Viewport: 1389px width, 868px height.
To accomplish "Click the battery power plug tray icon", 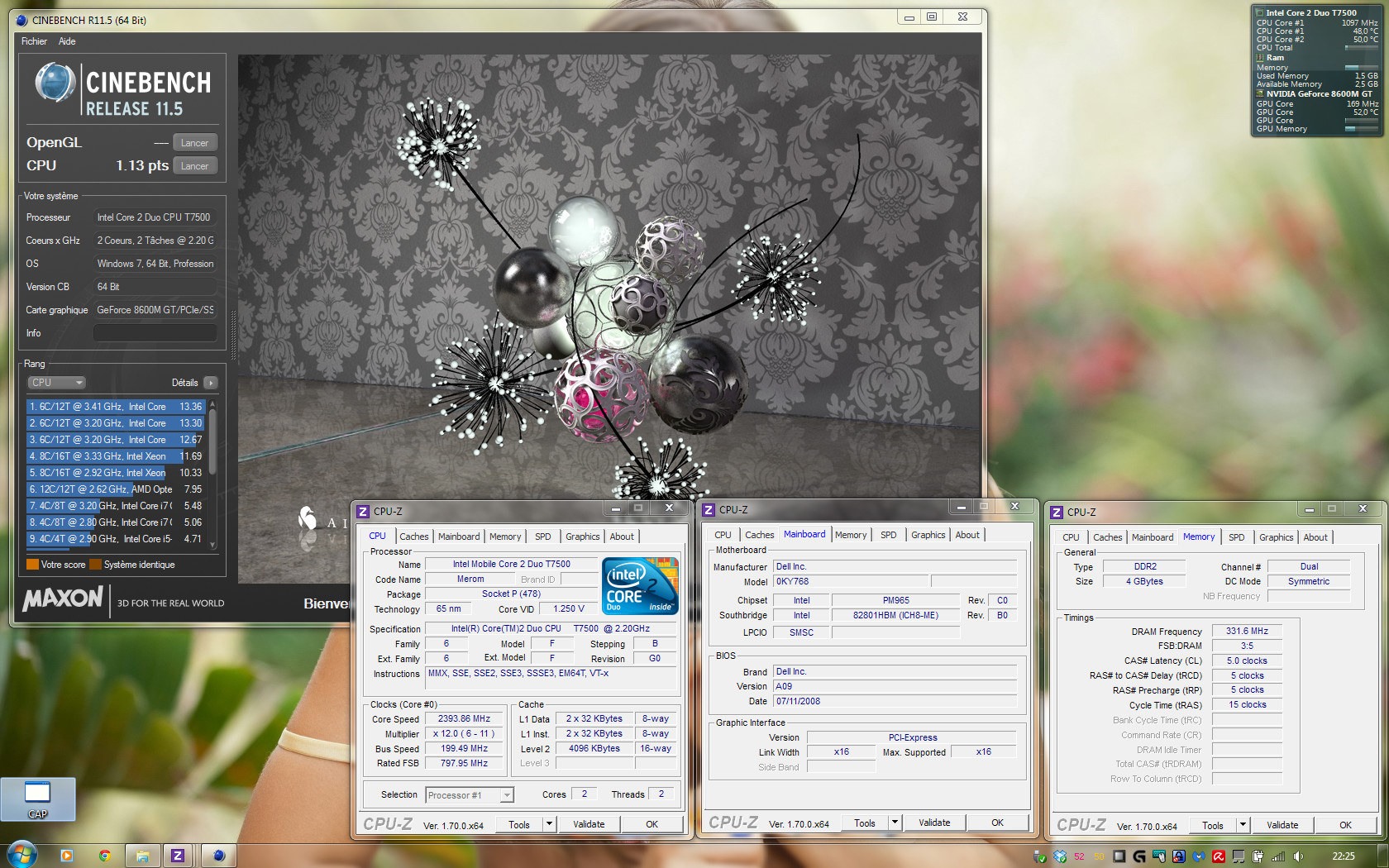I will pos(1258,856).
